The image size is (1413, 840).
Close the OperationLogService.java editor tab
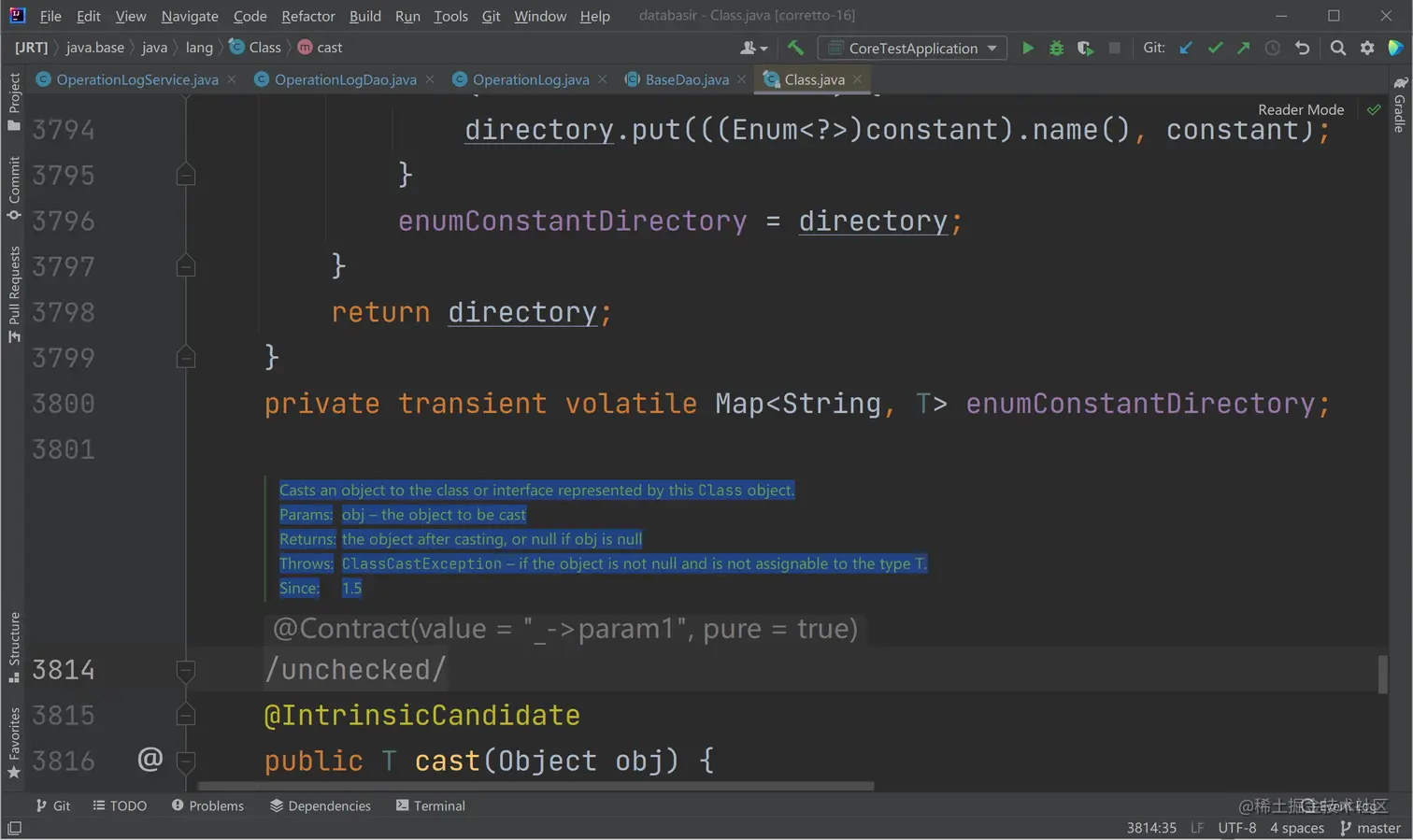[231, 79]
